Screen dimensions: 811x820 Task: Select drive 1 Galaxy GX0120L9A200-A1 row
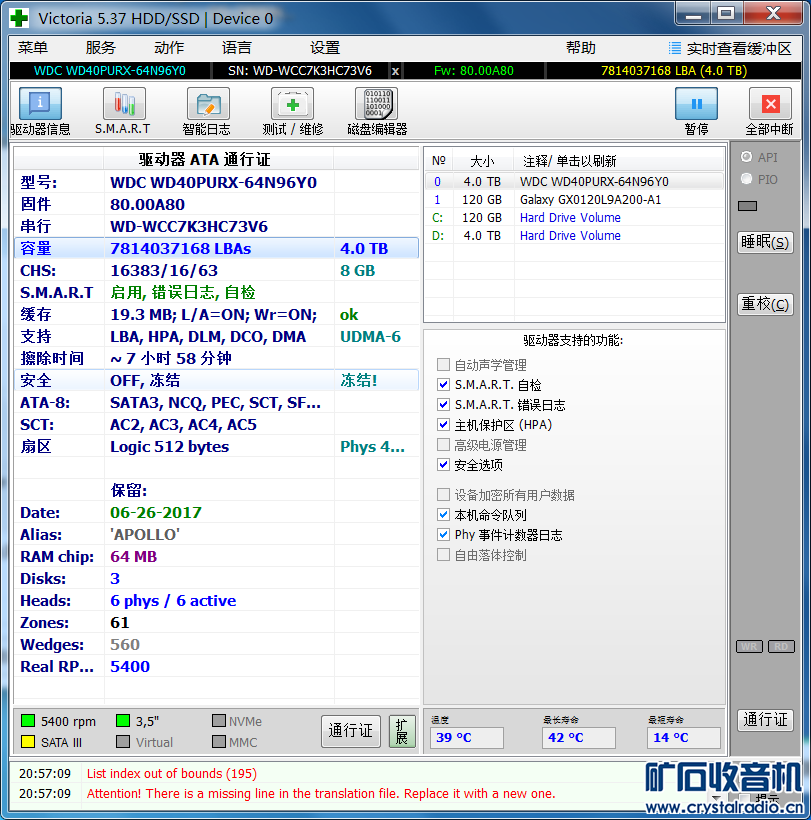pos(574,200)
